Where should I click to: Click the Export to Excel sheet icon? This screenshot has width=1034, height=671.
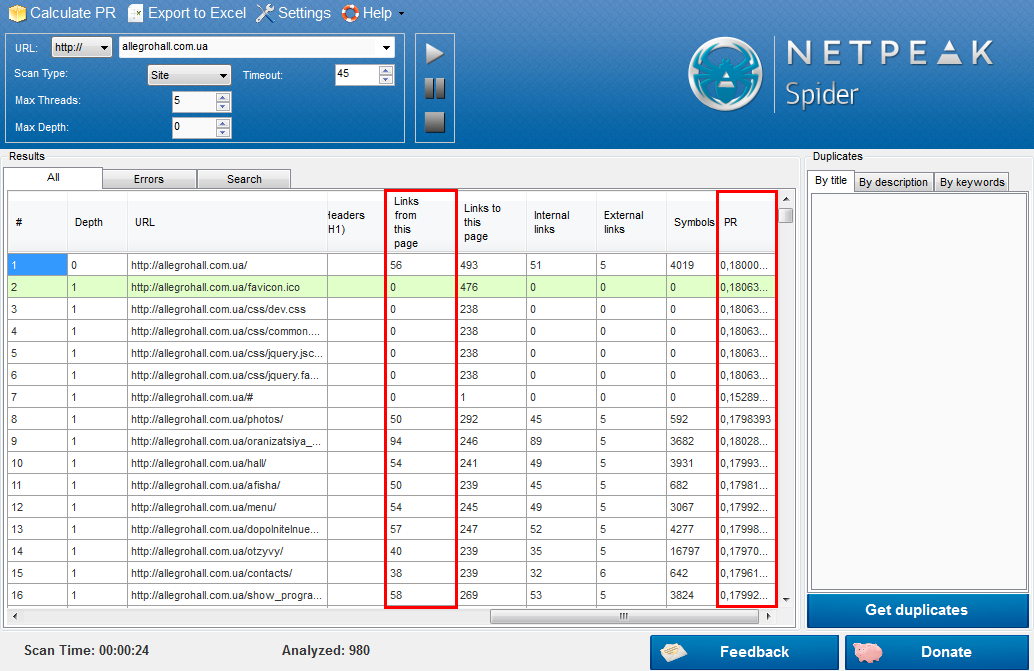135,13
